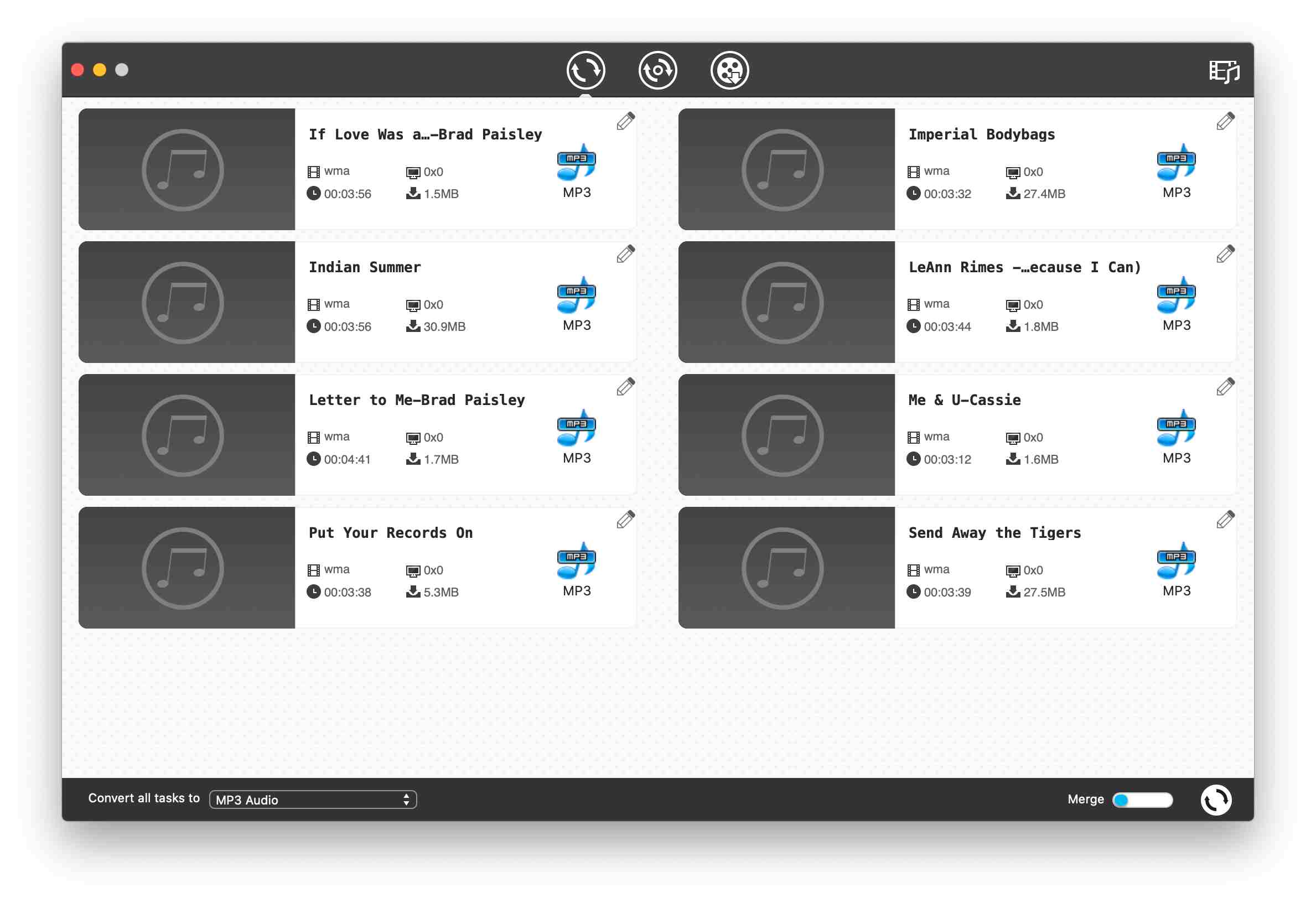Click pencil icon for Indian Summer
The image size is (1316, 903).
click(625, 254)
